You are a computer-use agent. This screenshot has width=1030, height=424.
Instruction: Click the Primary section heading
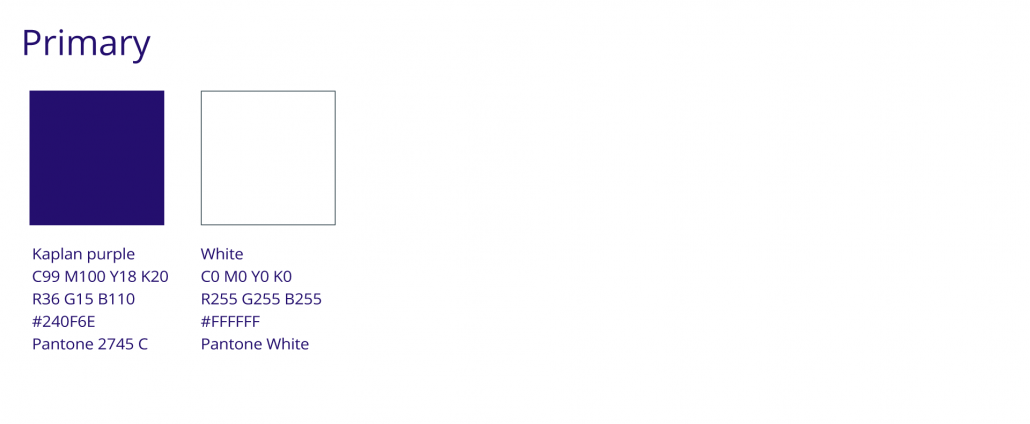[86, 45]
